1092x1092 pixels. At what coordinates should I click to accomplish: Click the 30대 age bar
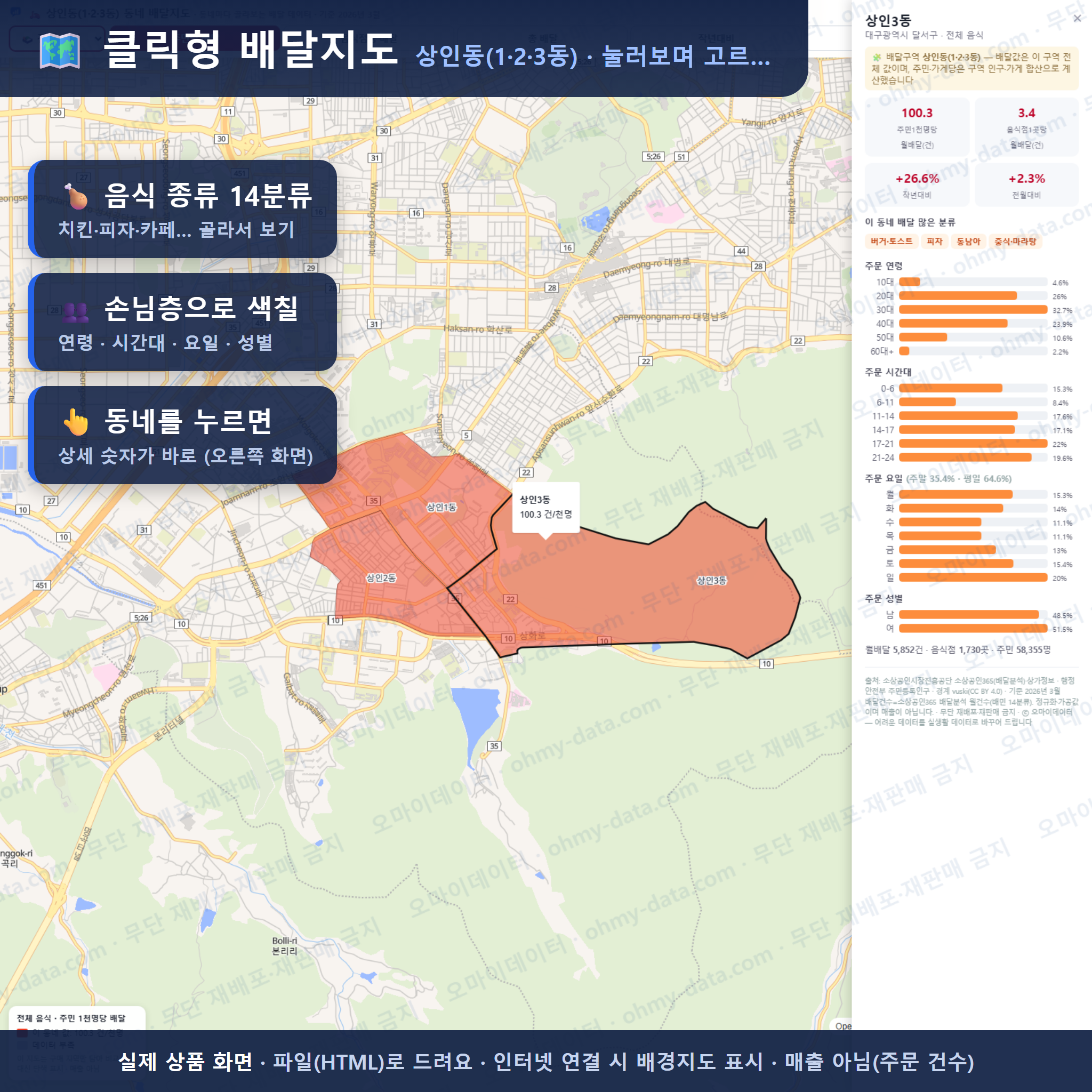tap(972, 310)
